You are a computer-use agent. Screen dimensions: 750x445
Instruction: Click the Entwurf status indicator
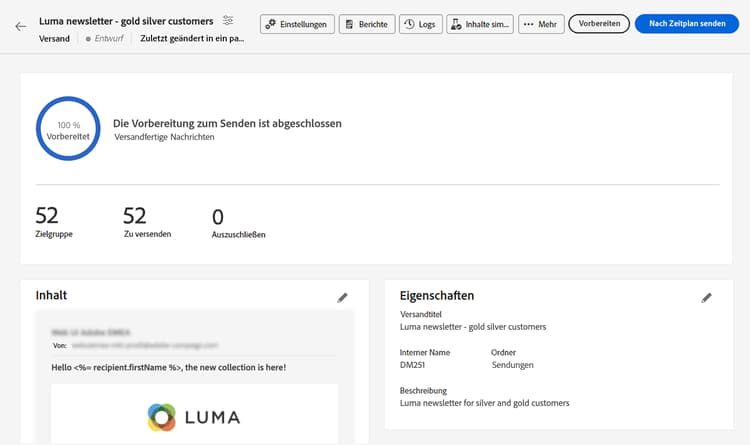coord(106,38)
